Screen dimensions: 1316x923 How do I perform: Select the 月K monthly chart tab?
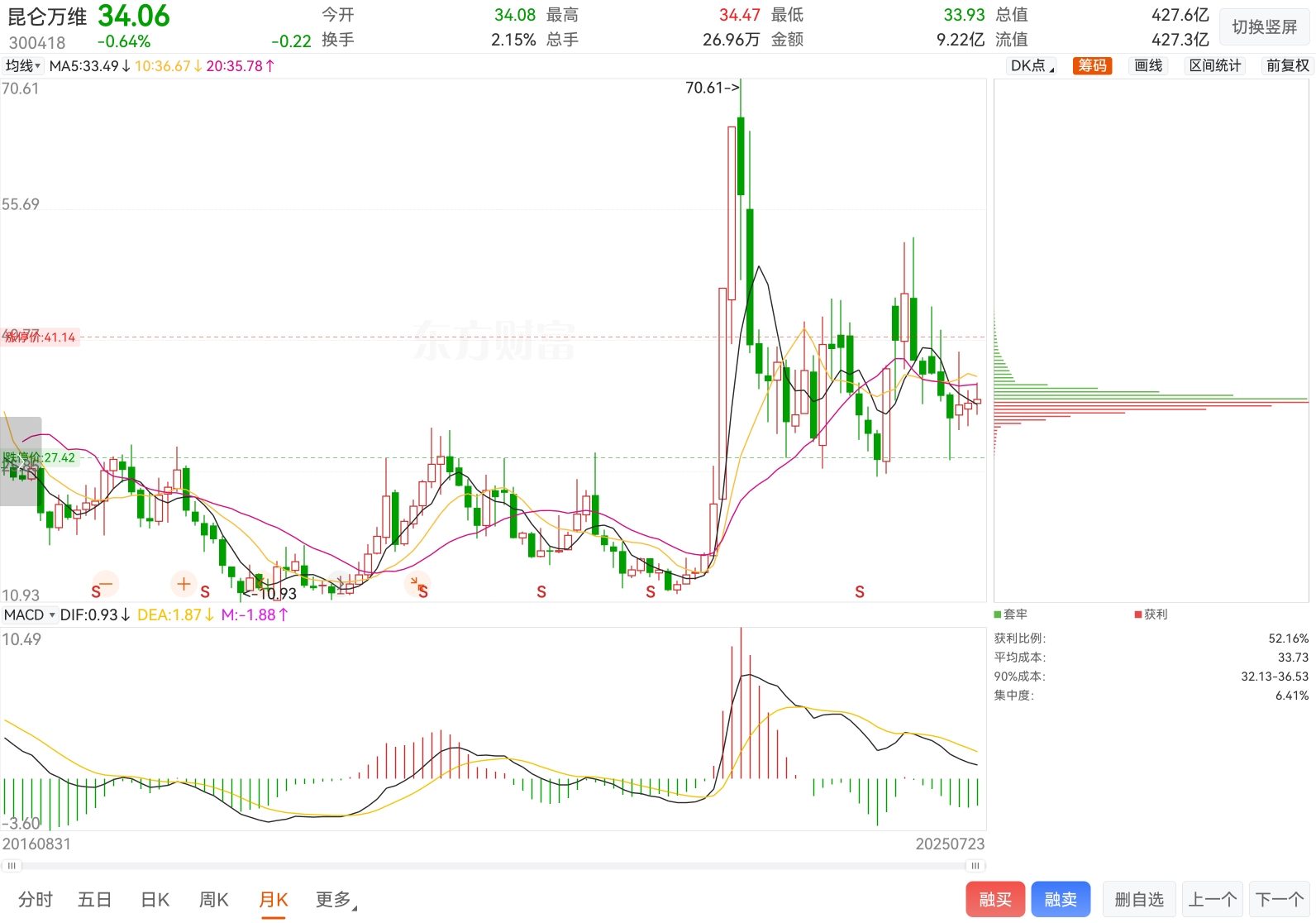274,900
